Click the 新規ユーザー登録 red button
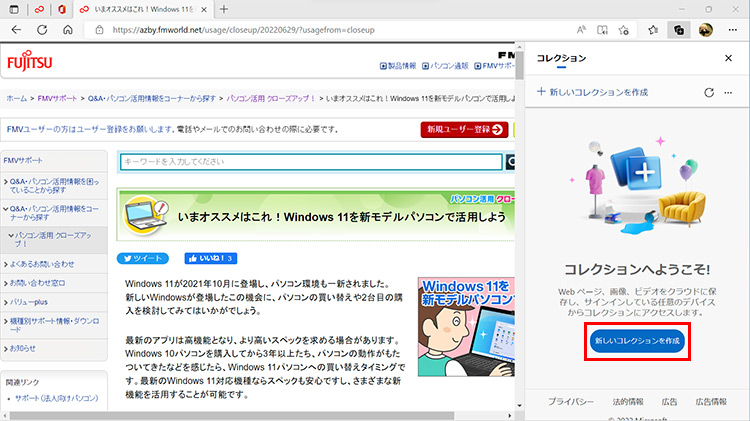 coord(464,129)
